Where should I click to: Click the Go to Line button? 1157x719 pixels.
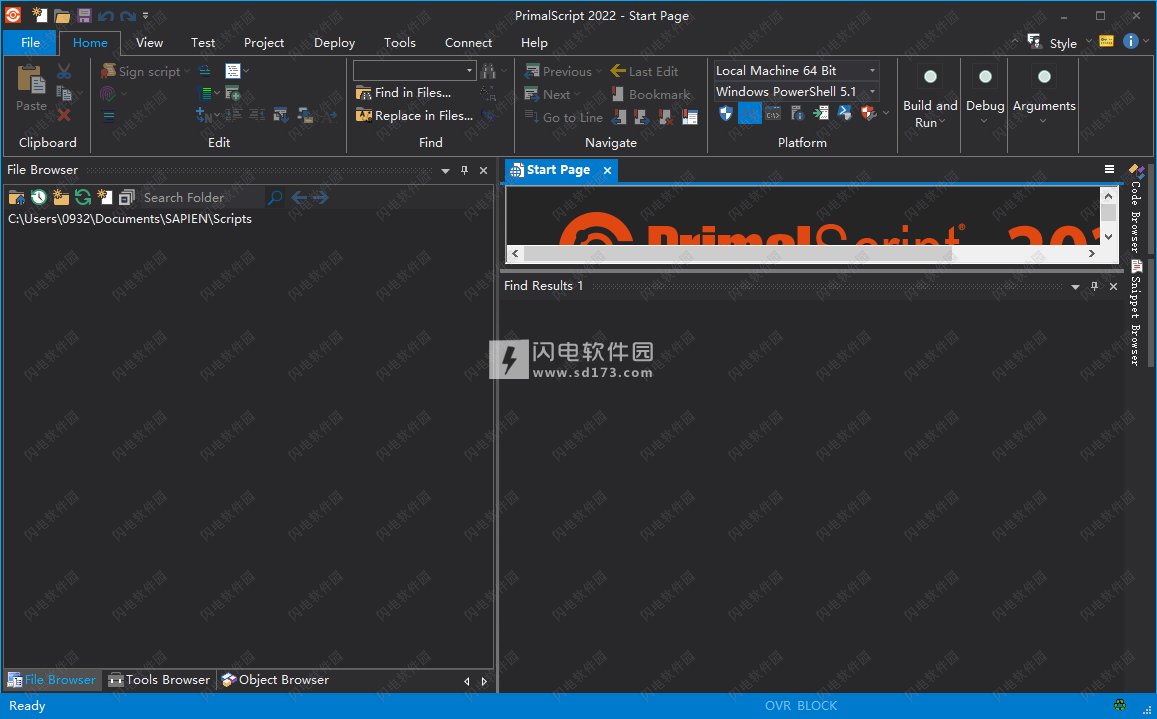[x=564, y=117]
